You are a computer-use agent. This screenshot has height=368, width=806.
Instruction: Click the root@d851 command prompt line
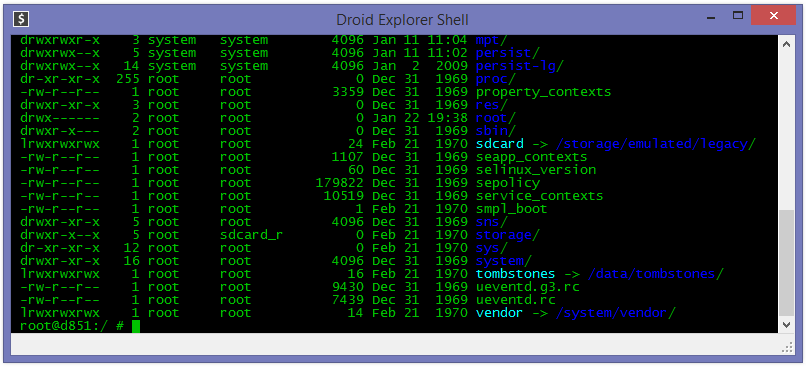[80, 326]
